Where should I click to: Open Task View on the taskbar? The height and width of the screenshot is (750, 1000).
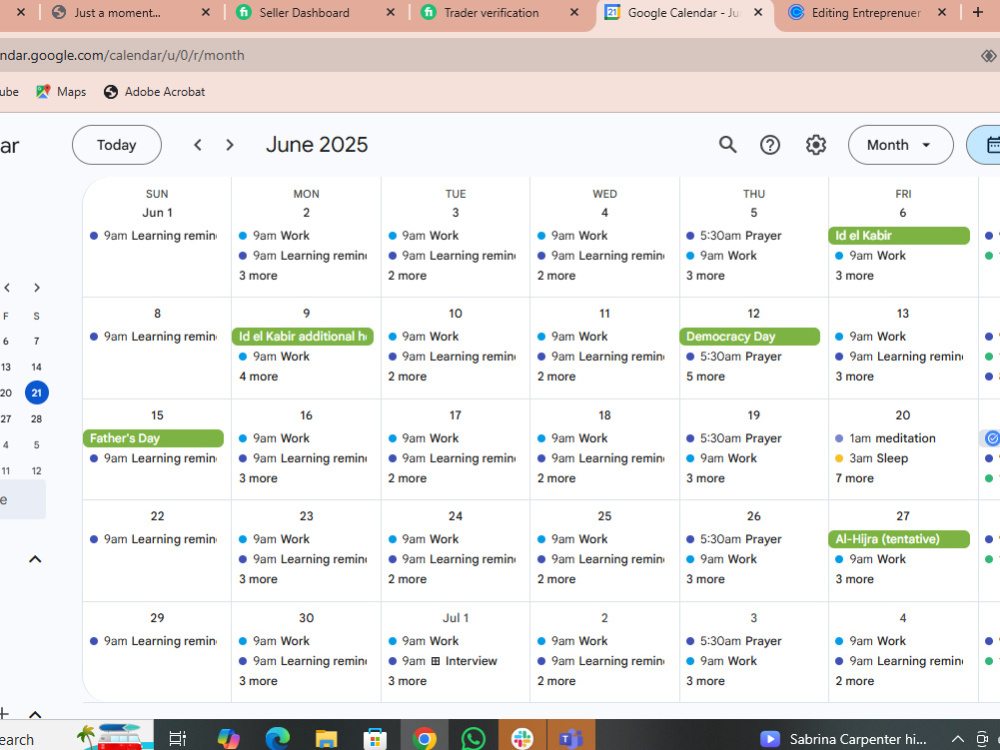click(177, 739)
